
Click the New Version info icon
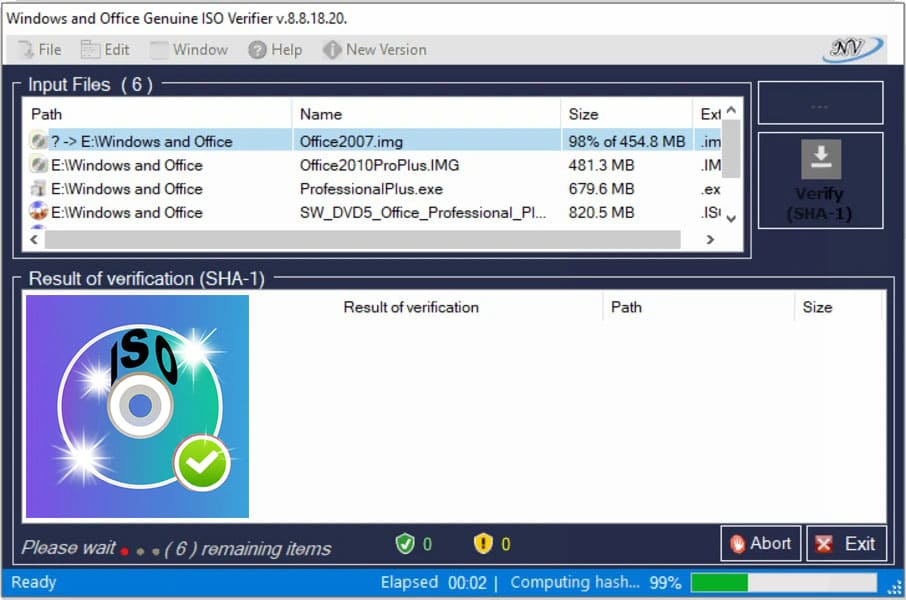point(332,50)
